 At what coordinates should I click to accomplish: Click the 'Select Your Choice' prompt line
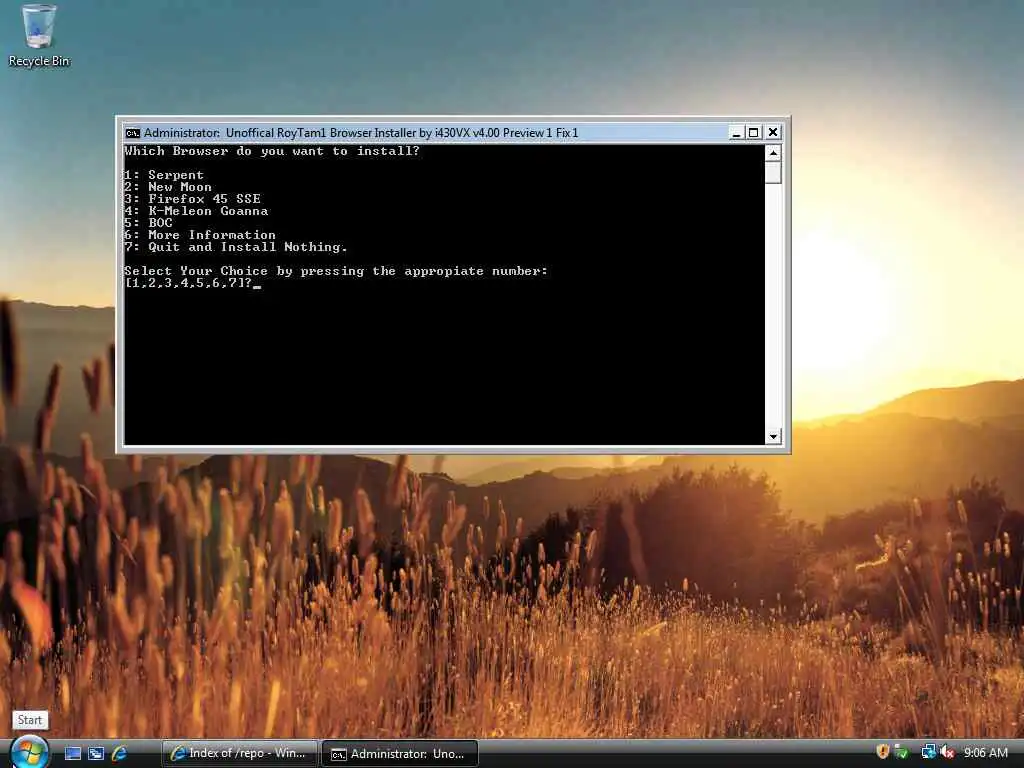pos(336,271)
